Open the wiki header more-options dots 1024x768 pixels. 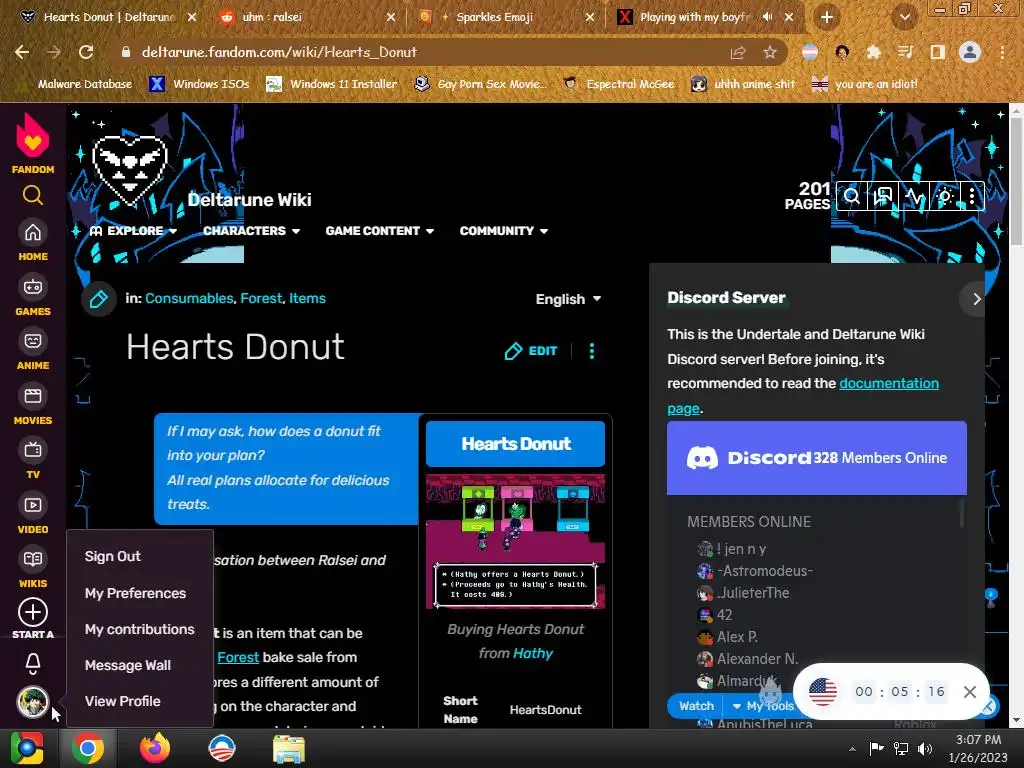pos(972,196)
